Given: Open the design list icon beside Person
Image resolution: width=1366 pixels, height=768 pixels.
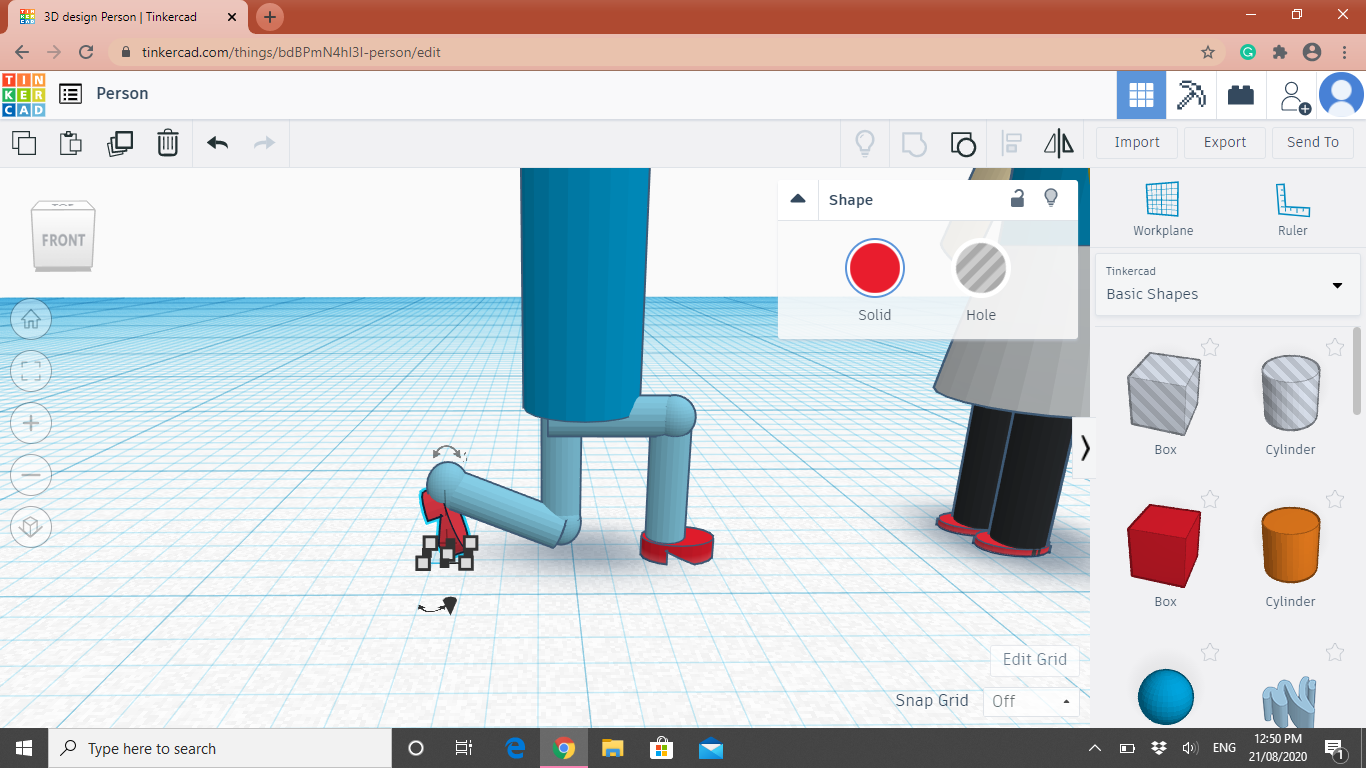Looking at the screenshot, I should pyautogui.click(x=70, y=94).
